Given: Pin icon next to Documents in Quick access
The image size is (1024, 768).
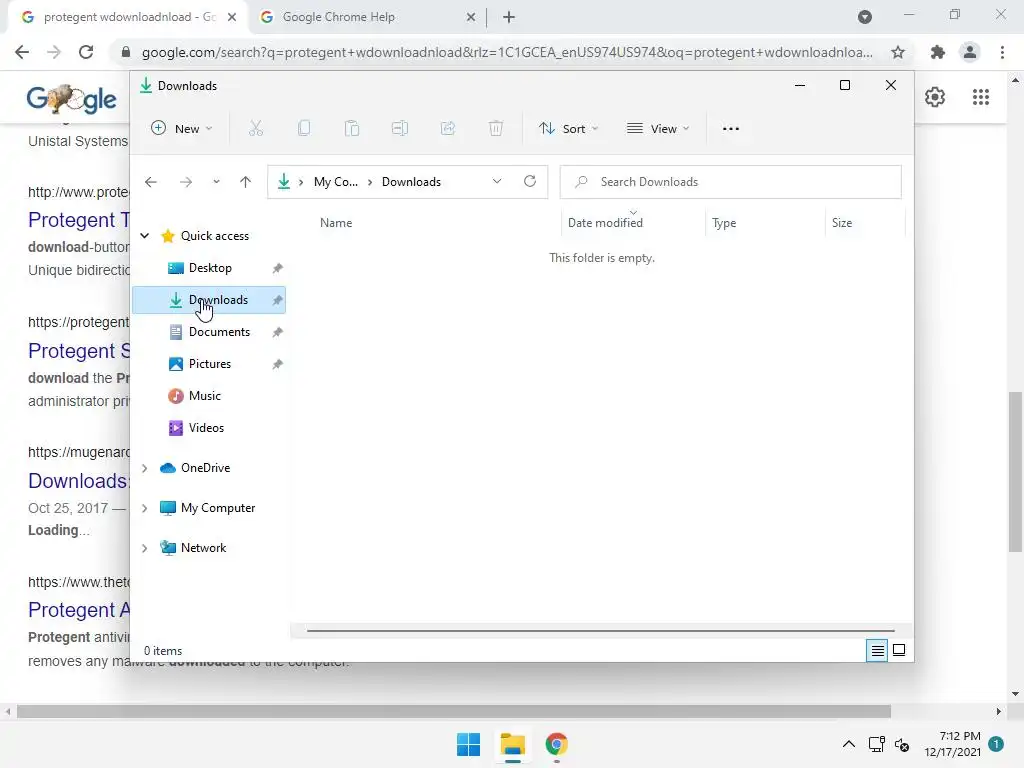Looking at the screenshot, I should coord(278,332).
